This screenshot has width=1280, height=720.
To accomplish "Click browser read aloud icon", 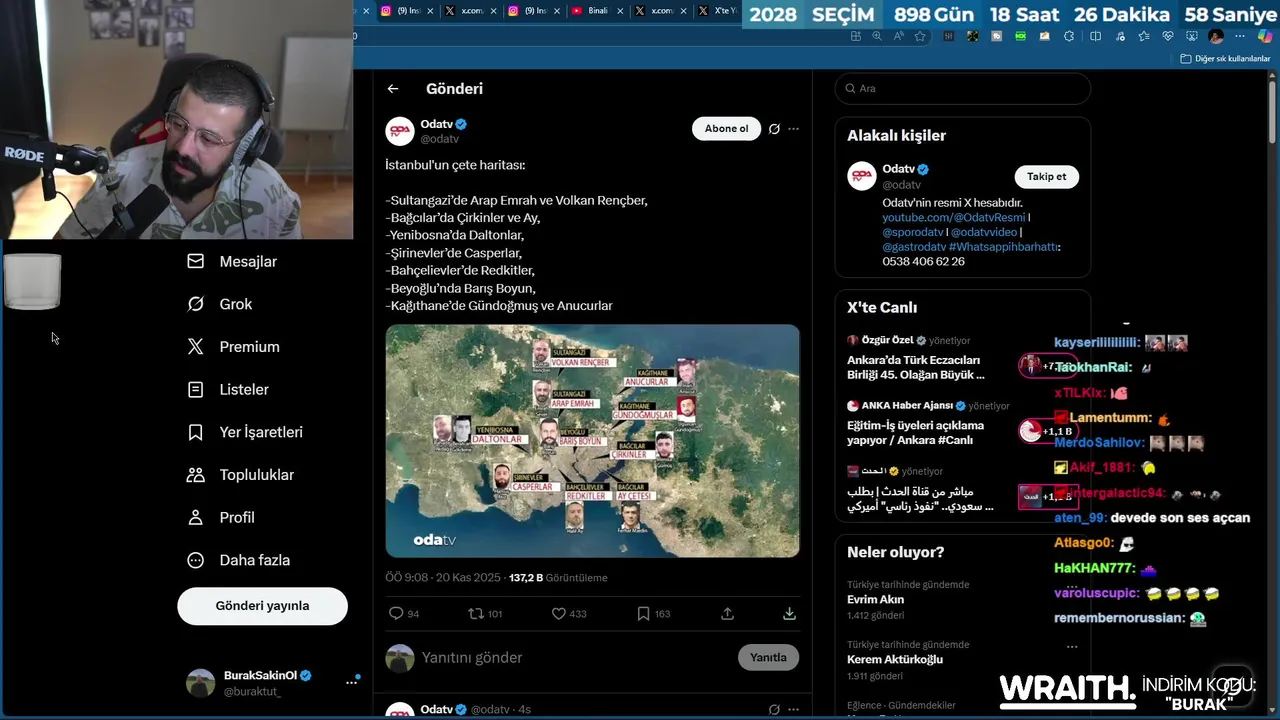I will [898, 36].
